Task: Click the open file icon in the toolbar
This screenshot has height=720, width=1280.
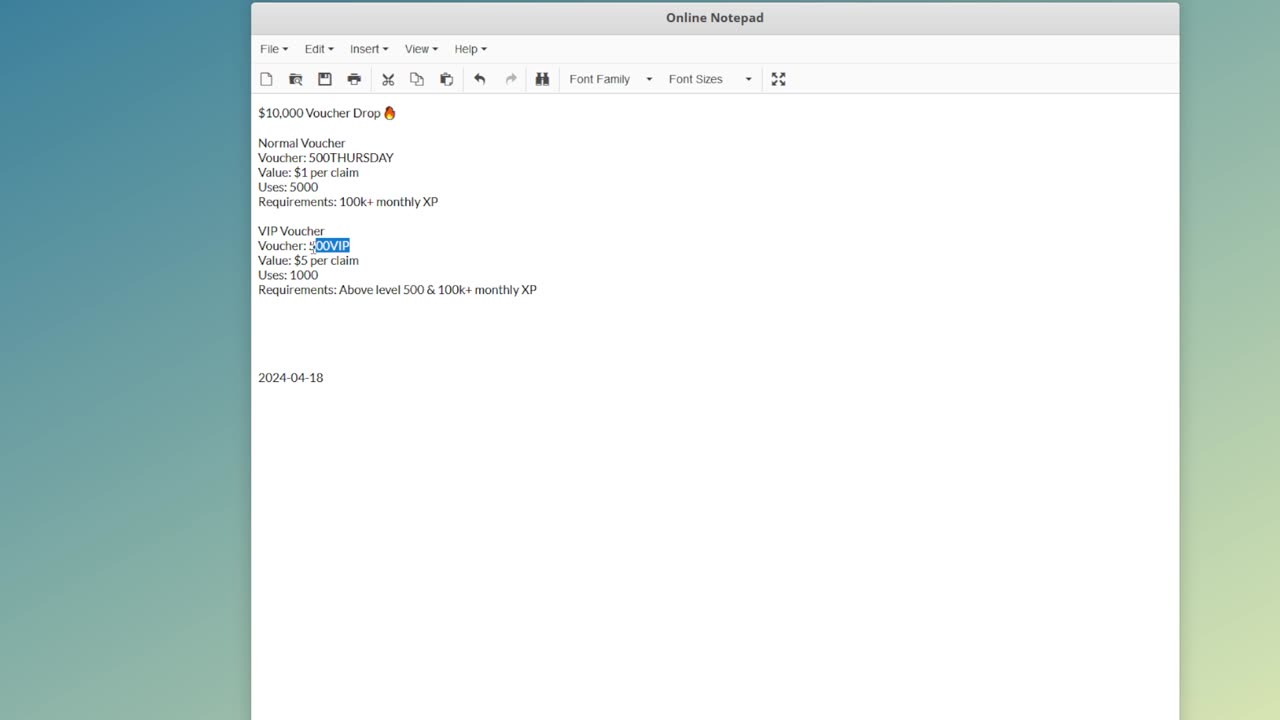Action: tap(295, 79)
